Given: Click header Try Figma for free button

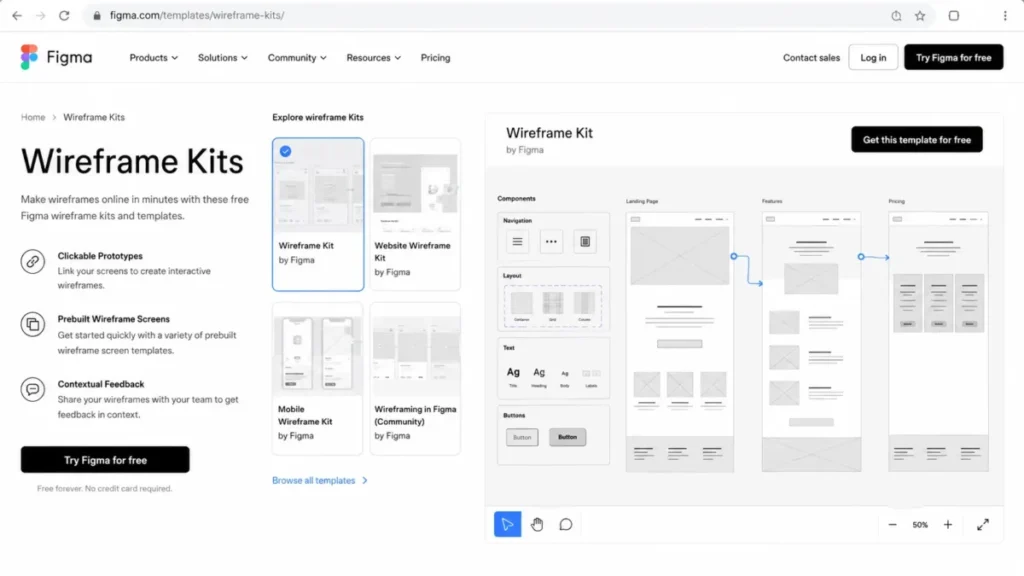Looking at the screenshot, I should click(953, 57).
